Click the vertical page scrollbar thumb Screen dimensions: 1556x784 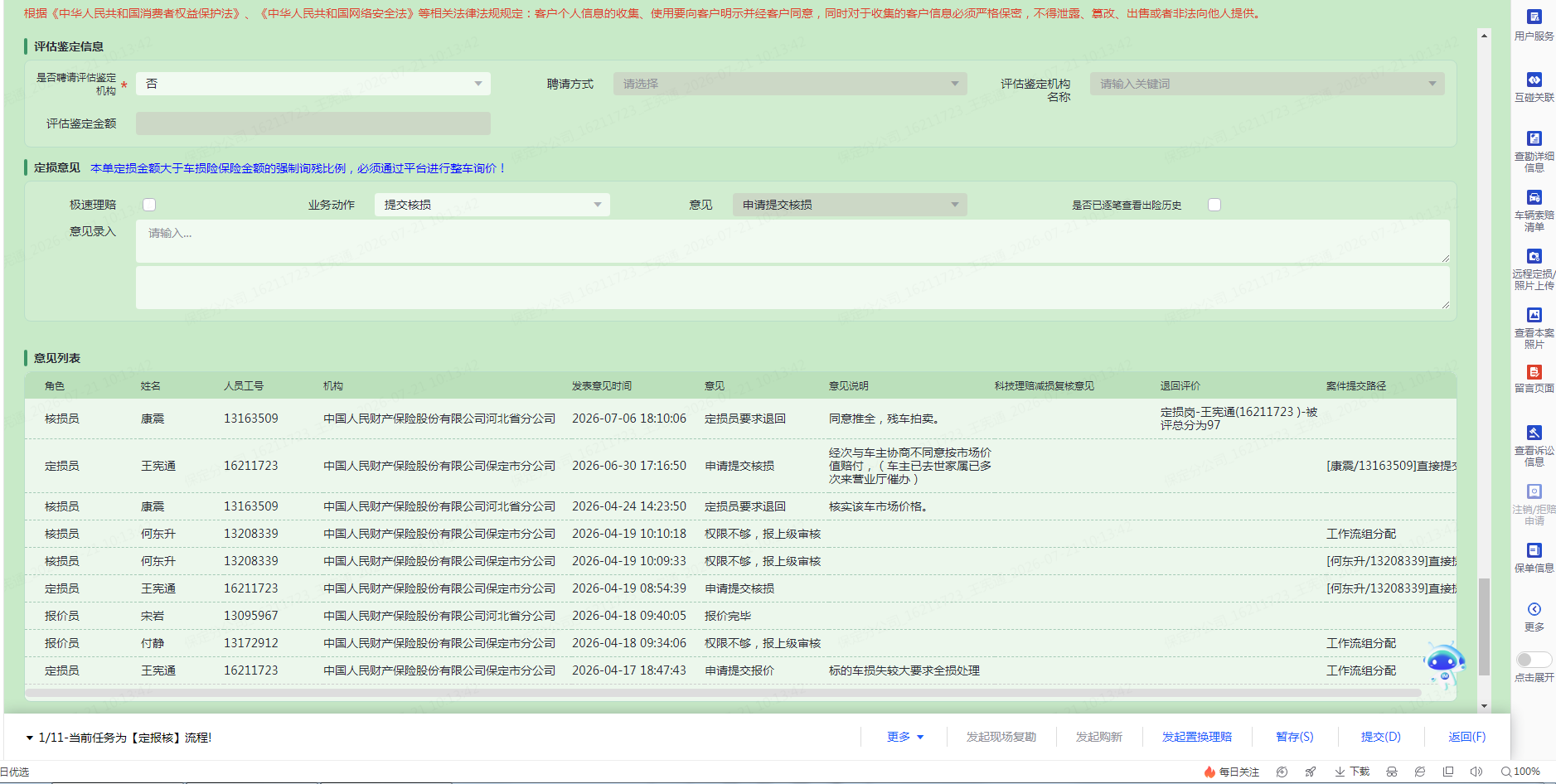coord(1484,627)
